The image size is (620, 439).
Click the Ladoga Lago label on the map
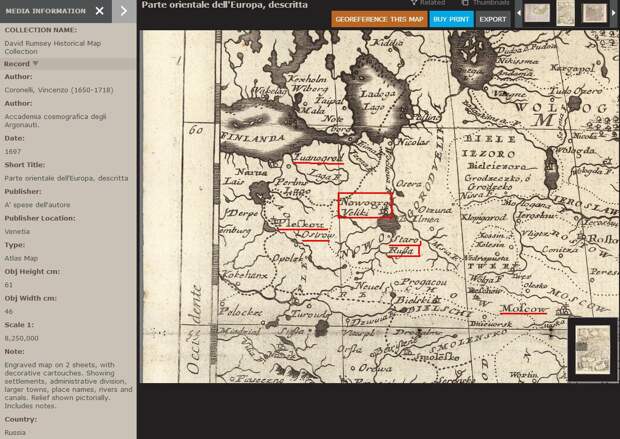point(377,100)
